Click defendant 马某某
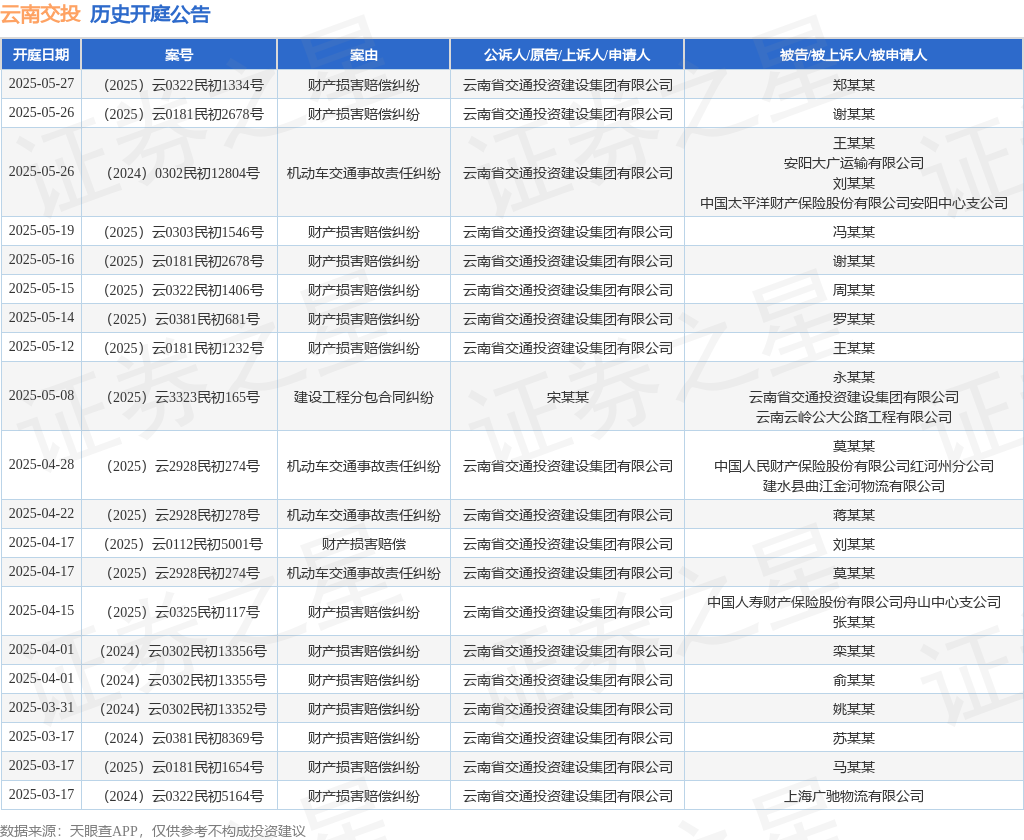The height and width of the screenshot is (840, 1024). click(x=854, y=767)
